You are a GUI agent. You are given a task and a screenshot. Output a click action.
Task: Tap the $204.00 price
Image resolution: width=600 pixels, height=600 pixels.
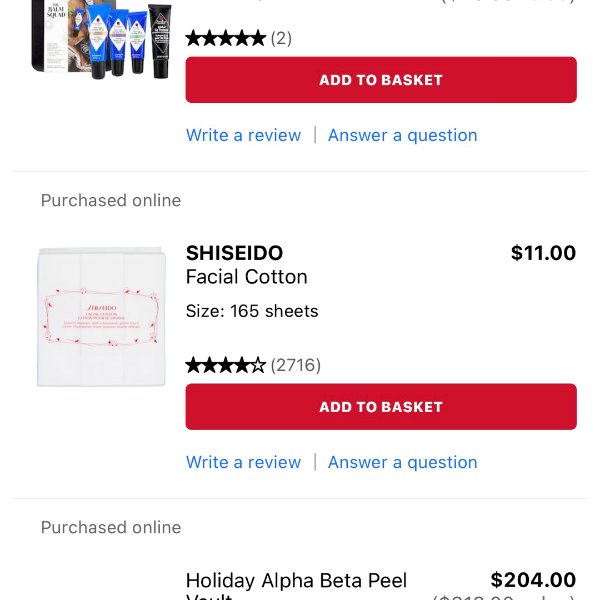pos(533,580)
